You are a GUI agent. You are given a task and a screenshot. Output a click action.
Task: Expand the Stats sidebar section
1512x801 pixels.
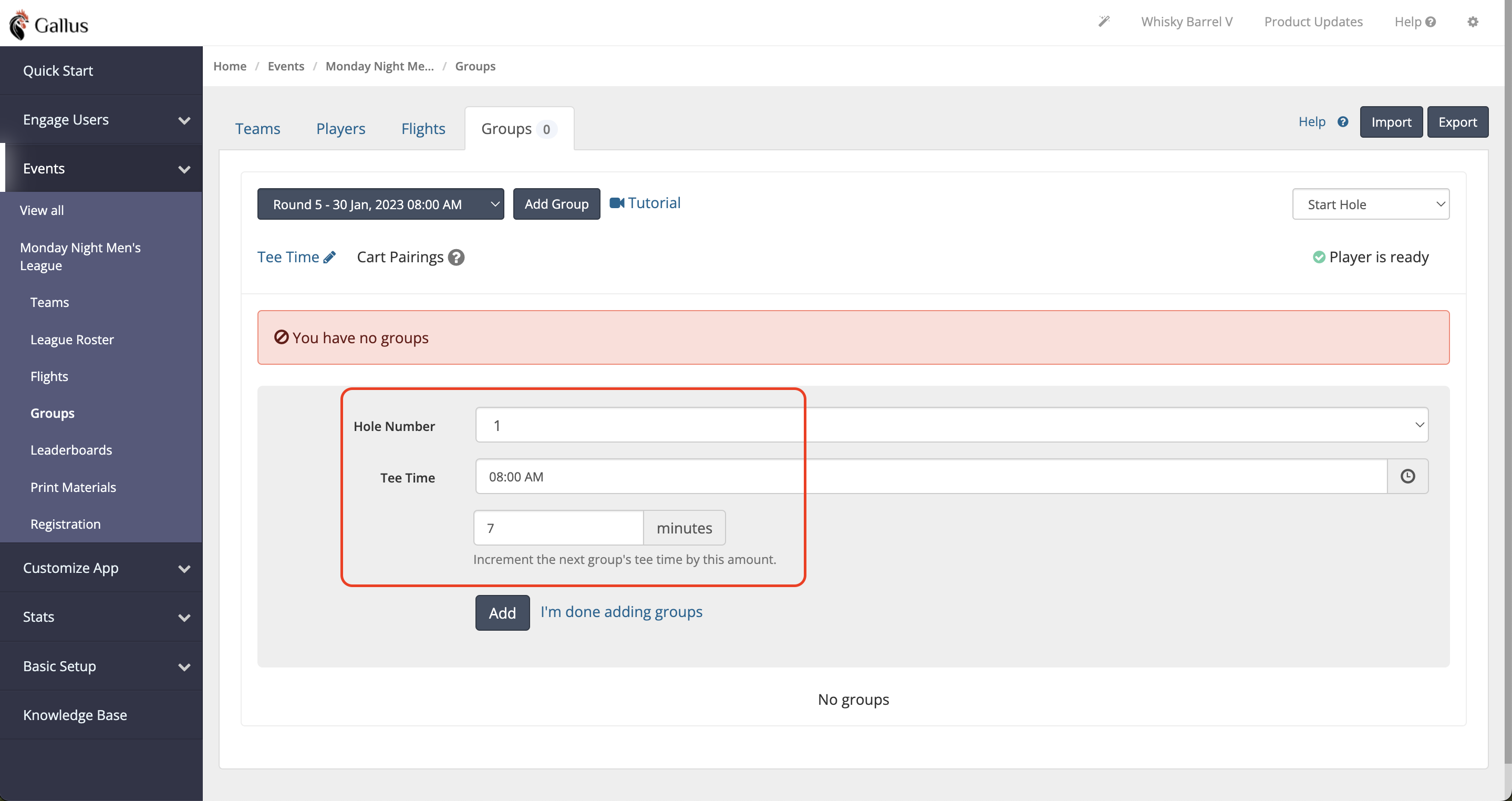[101, 617]
